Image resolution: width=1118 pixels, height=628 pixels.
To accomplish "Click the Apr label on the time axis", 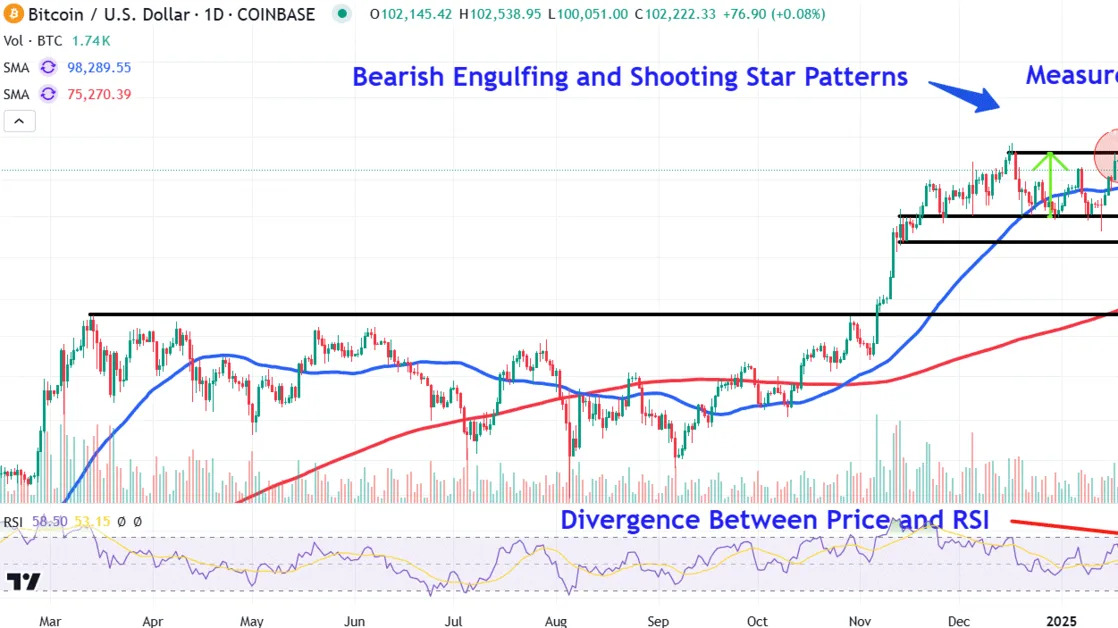I will [x=153, y=621].
